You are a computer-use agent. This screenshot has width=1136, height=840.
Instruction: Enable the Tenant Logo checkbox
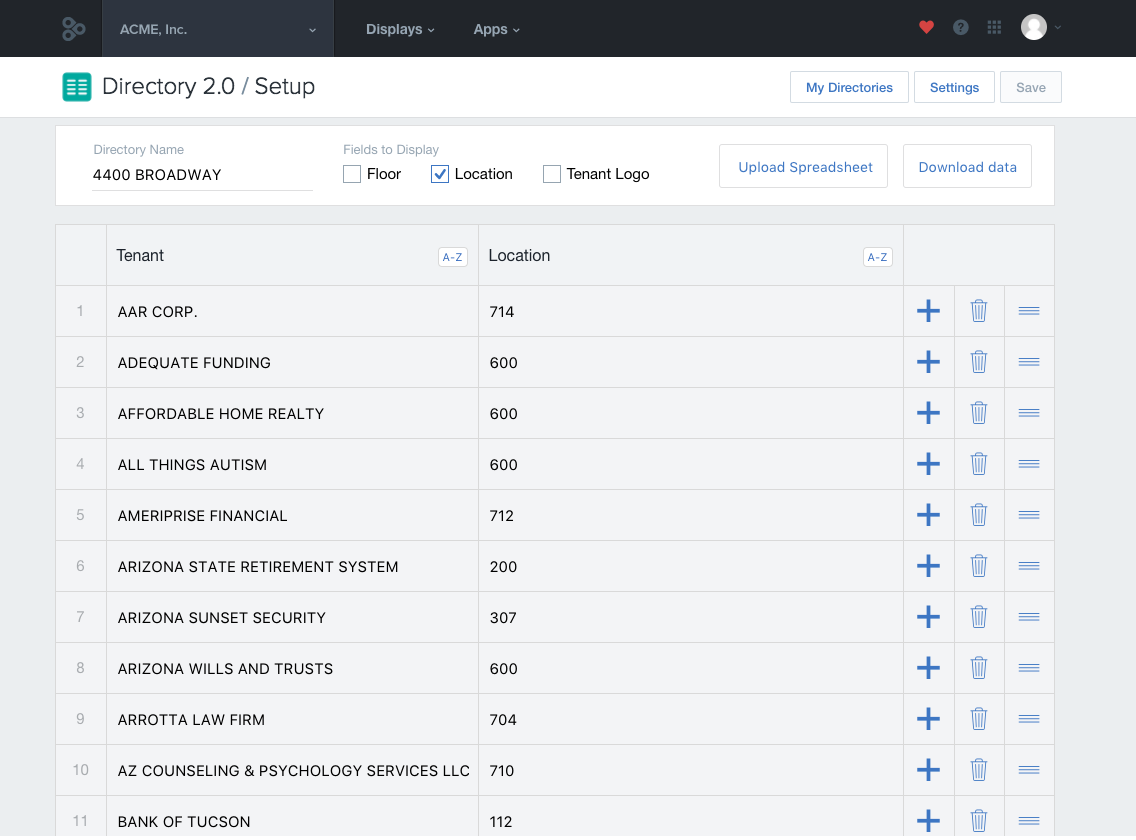click(x=552, y=174)
